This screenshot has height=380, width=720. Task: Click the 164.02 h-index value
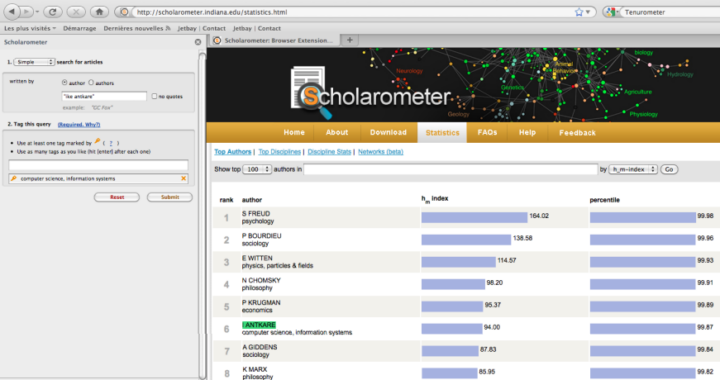click(x=539, y=216)
